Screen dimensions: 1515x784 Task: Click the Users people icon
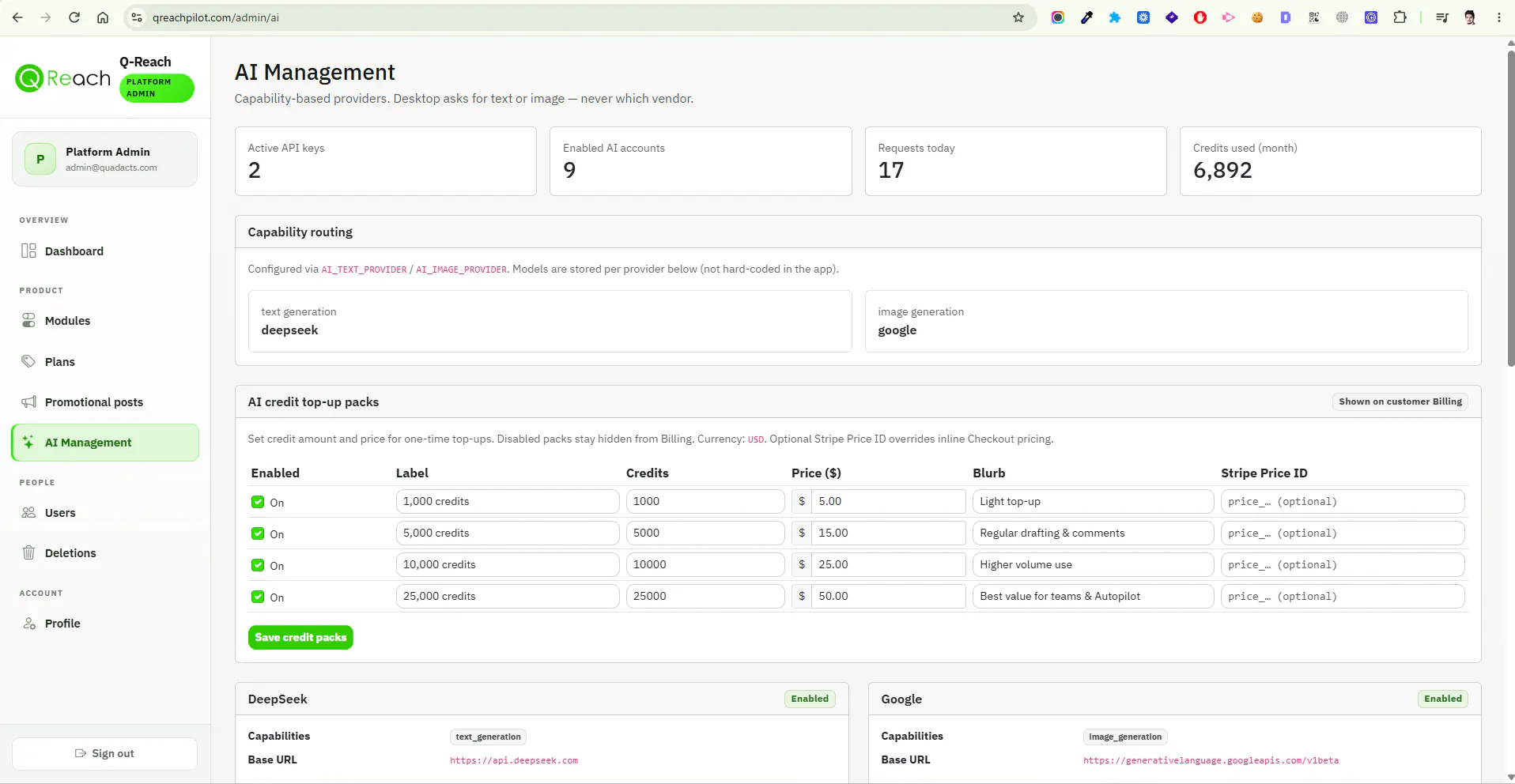point(28,512)
